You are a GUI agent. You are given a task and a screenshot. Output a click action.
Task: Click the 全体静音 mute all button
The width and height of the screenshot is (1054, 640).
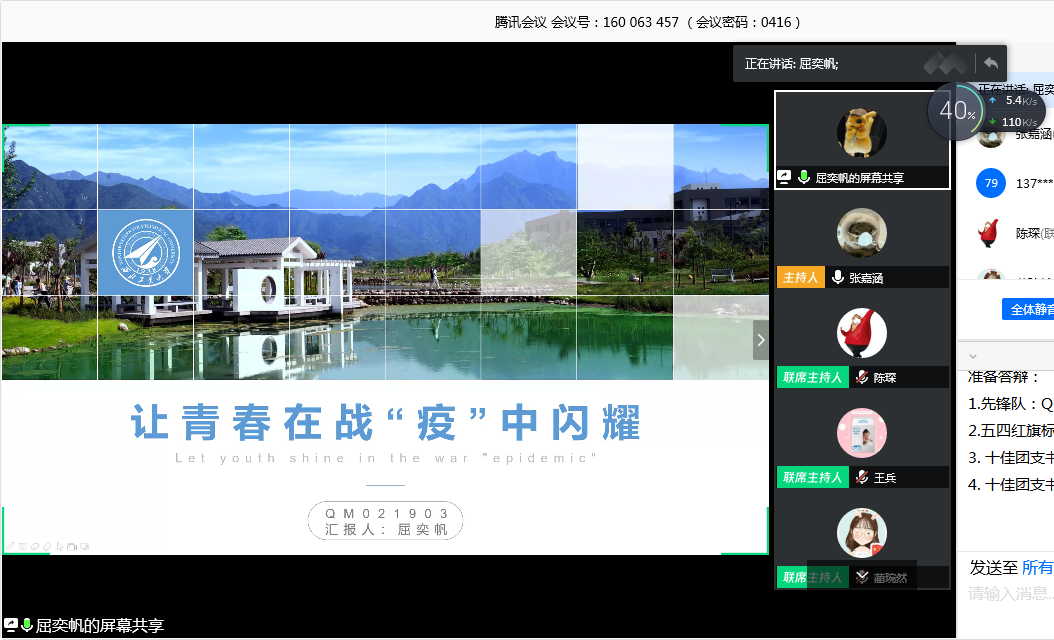(x=1028, y=309)
